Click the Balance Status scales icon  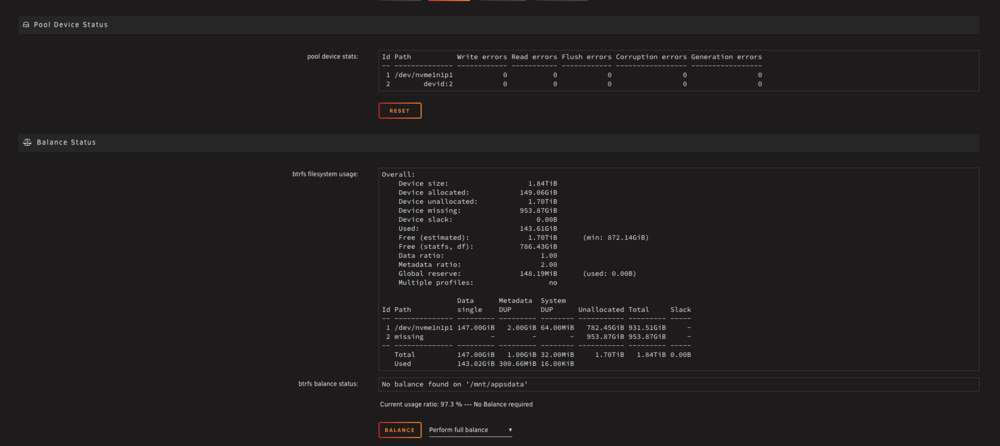(x=27, y=142)
